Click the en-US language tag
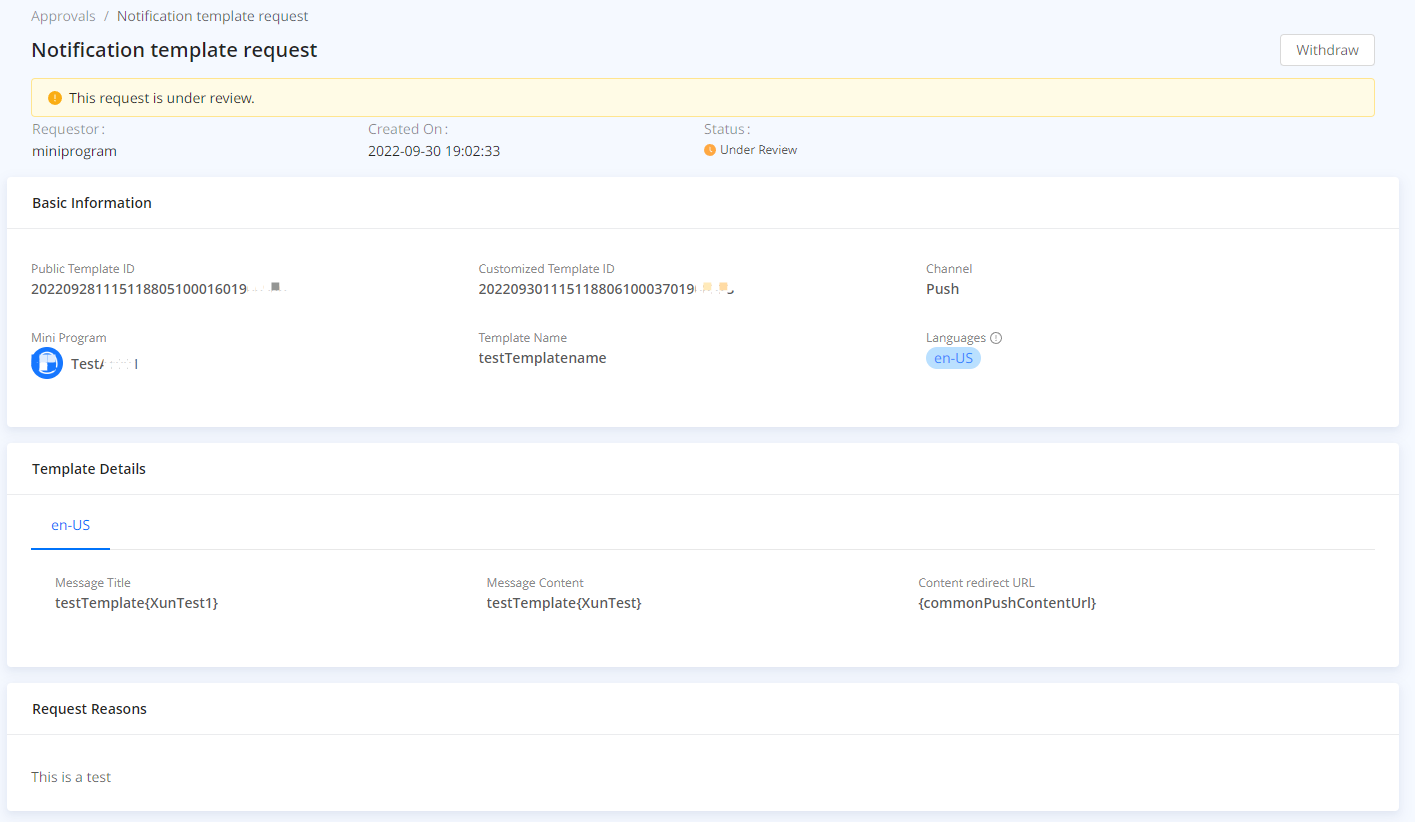Image resolution: width=1415 pixels, height=822 pixels. point(953,358)
